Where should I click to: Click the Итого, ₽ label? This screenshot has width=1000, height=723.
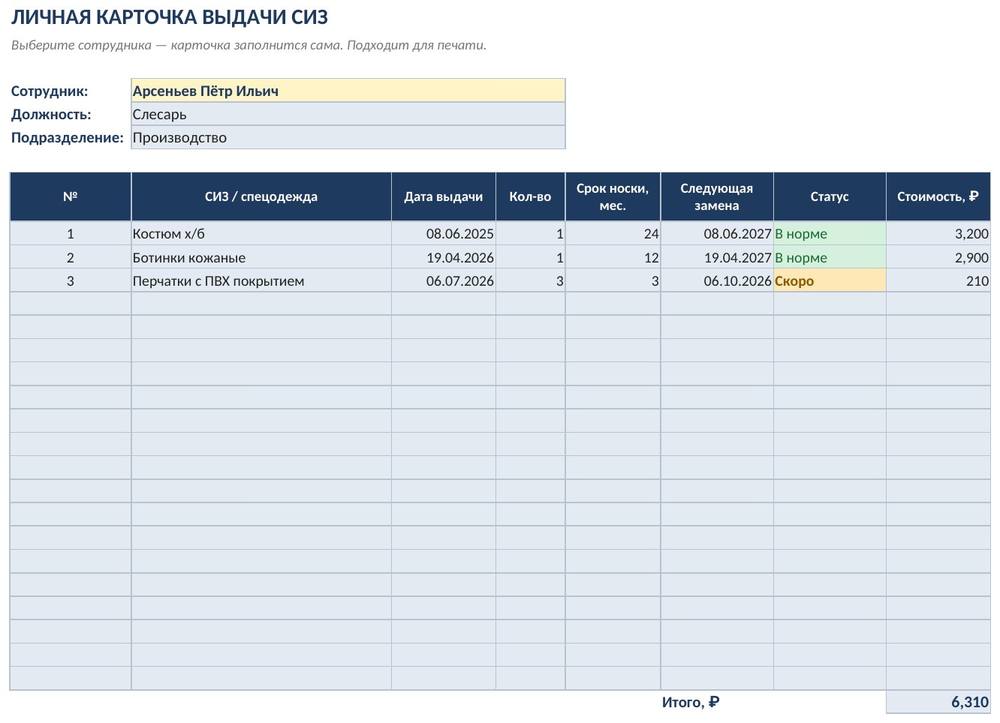pyautogui.click(x=690, y=702)
